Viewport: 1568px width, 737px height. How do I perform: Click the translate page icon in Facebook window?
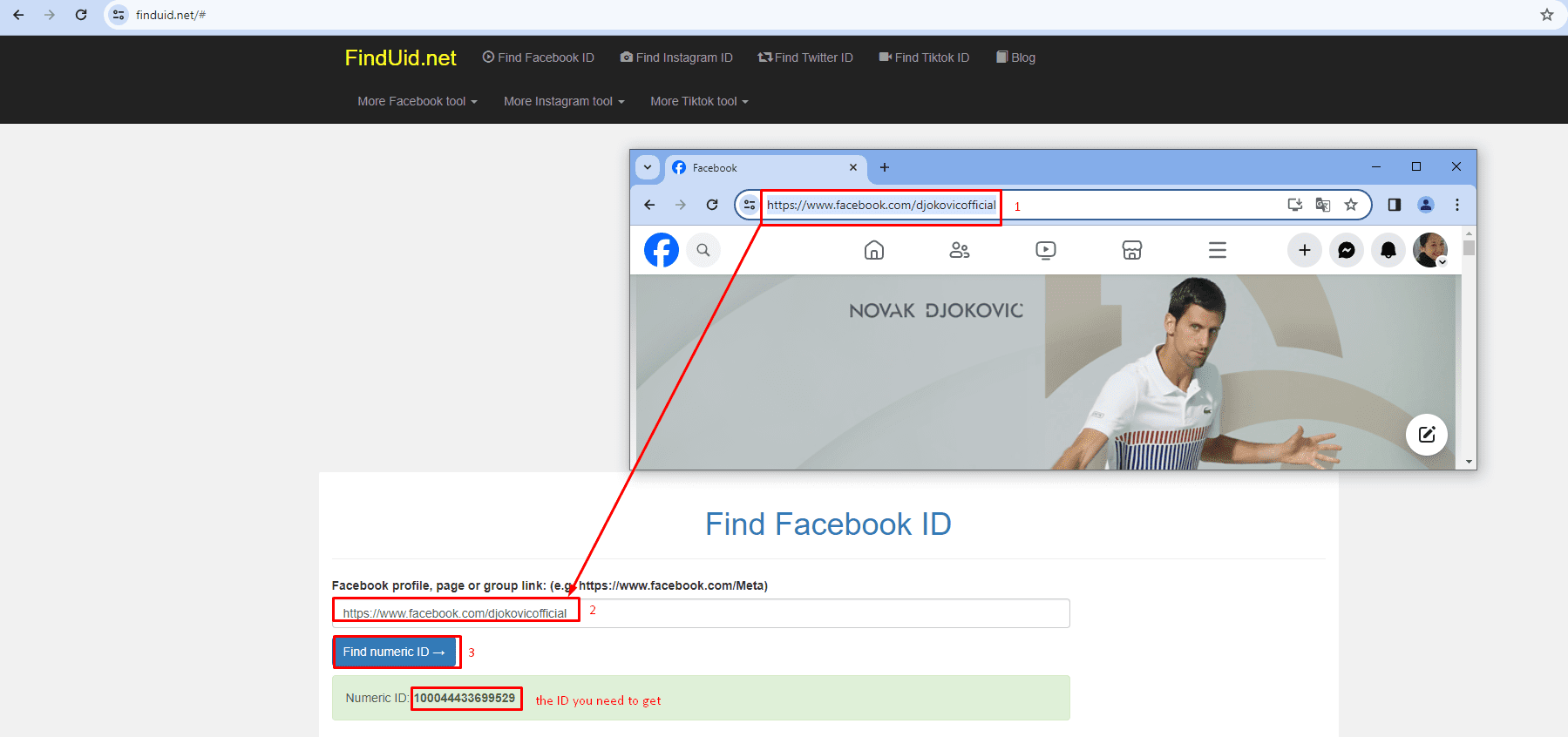click(1323, 205)
